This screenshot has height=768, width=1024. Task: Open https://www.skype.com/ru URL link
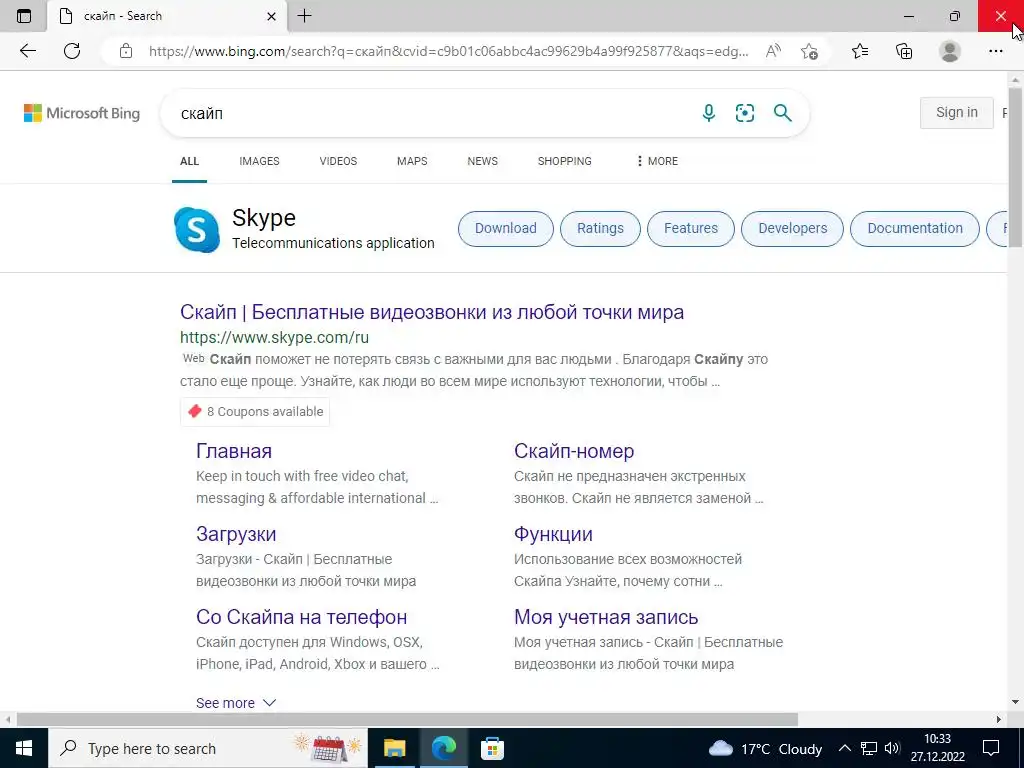coord(274,338)
